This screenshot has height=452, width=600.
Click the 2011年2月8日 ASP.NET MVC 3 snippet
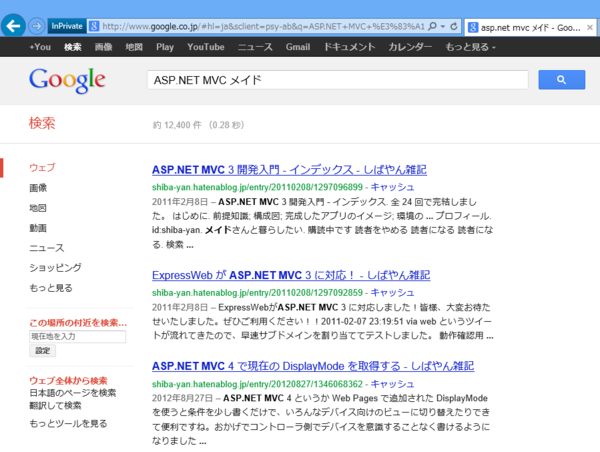click(323, 223)
